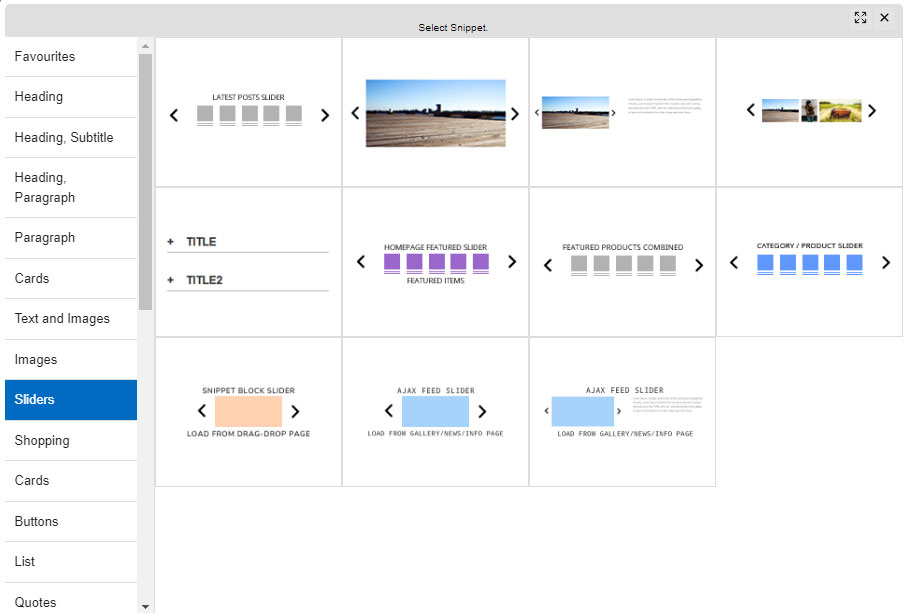Select the Ajax Feed Slider without text

click(435, 411)
